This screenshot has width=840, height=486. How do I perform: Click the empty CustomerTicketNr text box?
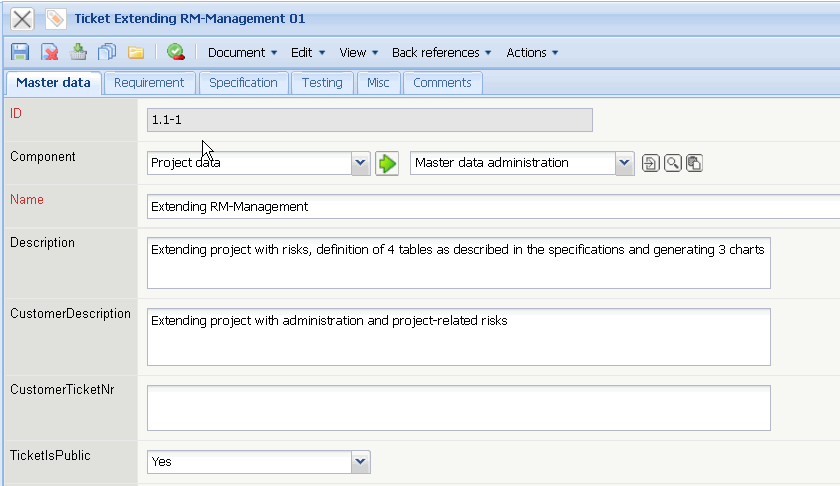coord(458,408)
